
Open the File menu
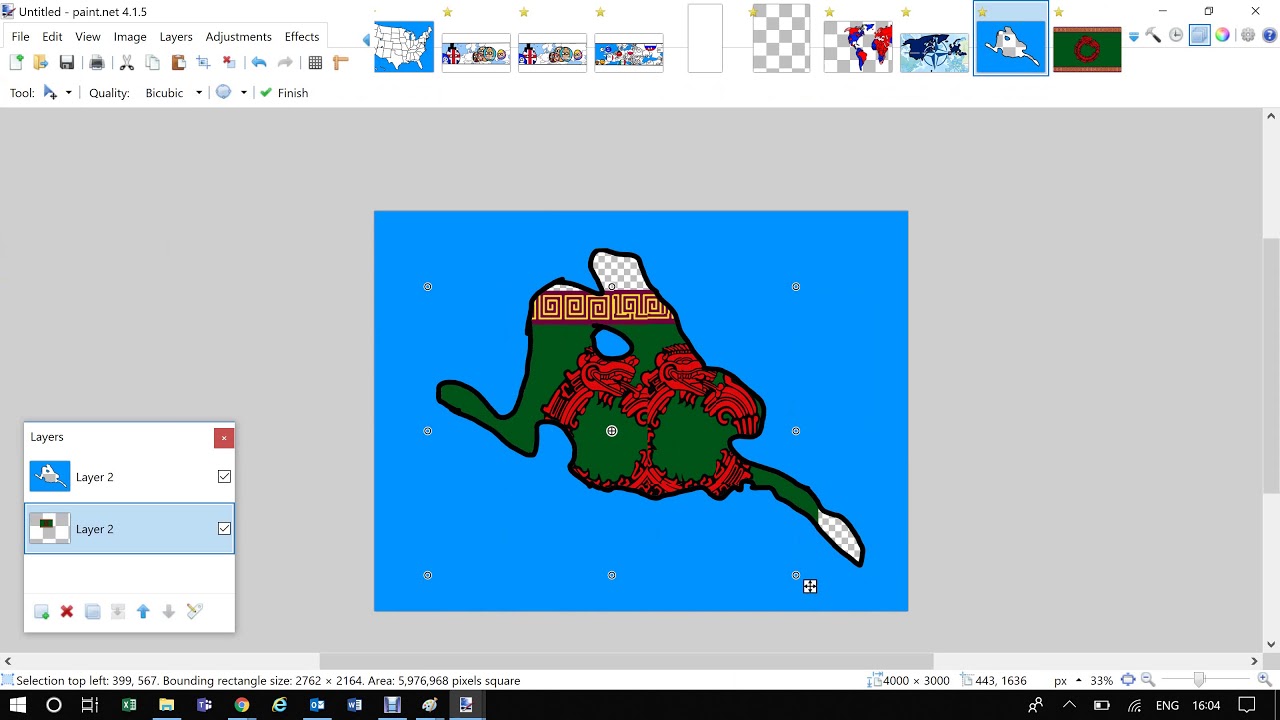(x=20, y=37)
